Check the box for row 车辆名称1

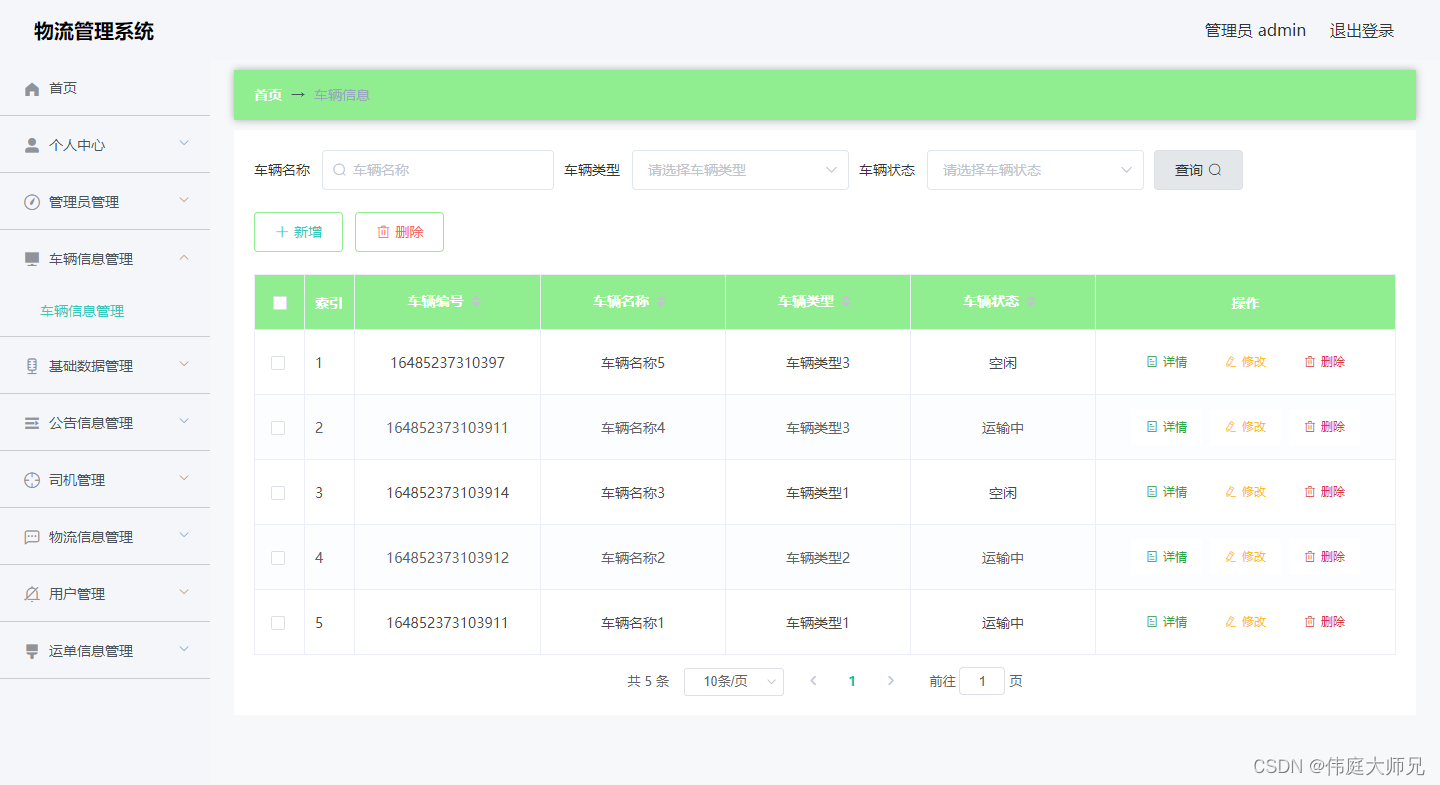pos(278,623)
